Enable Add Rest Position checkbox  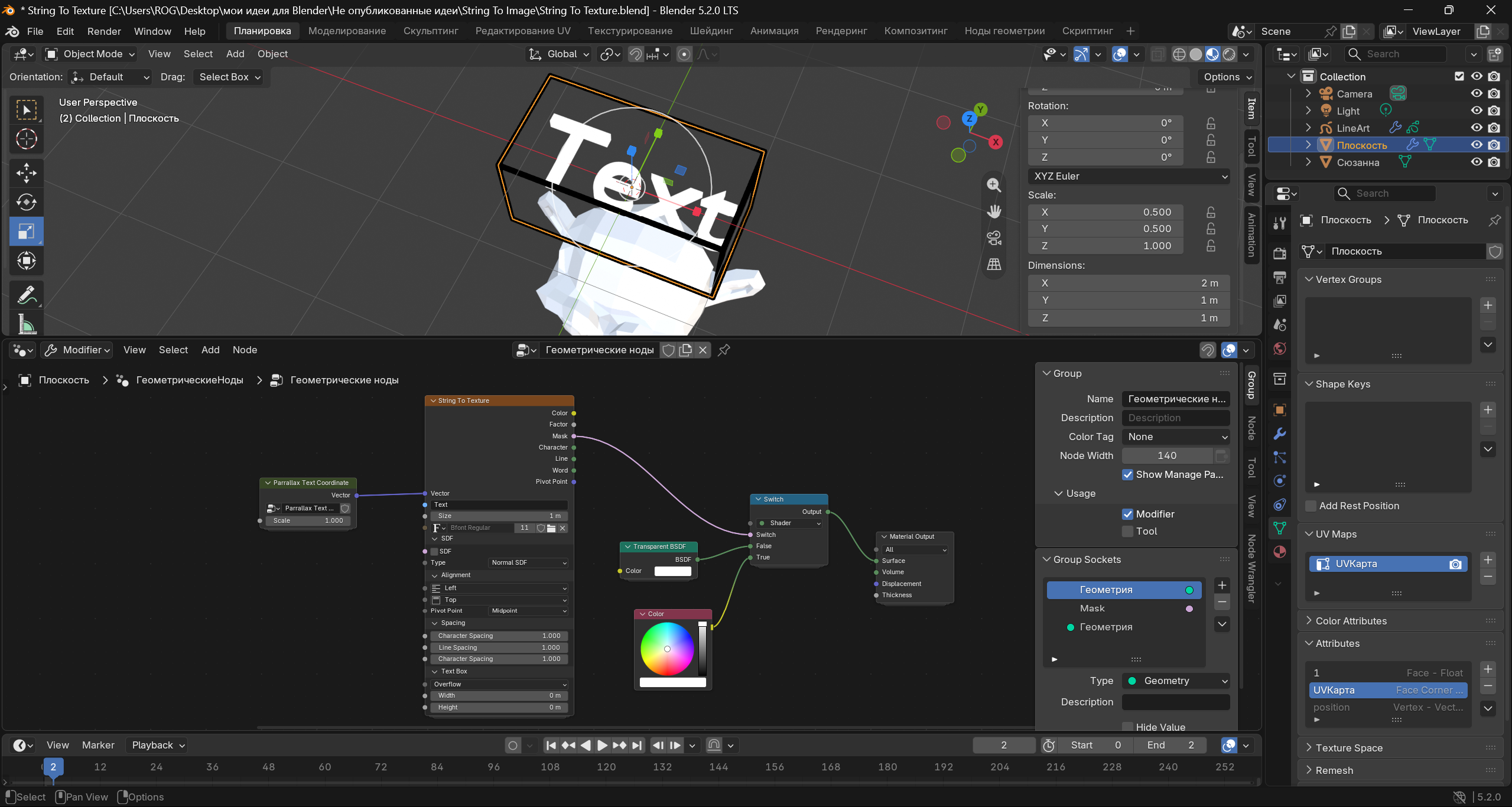point(1311,506)
